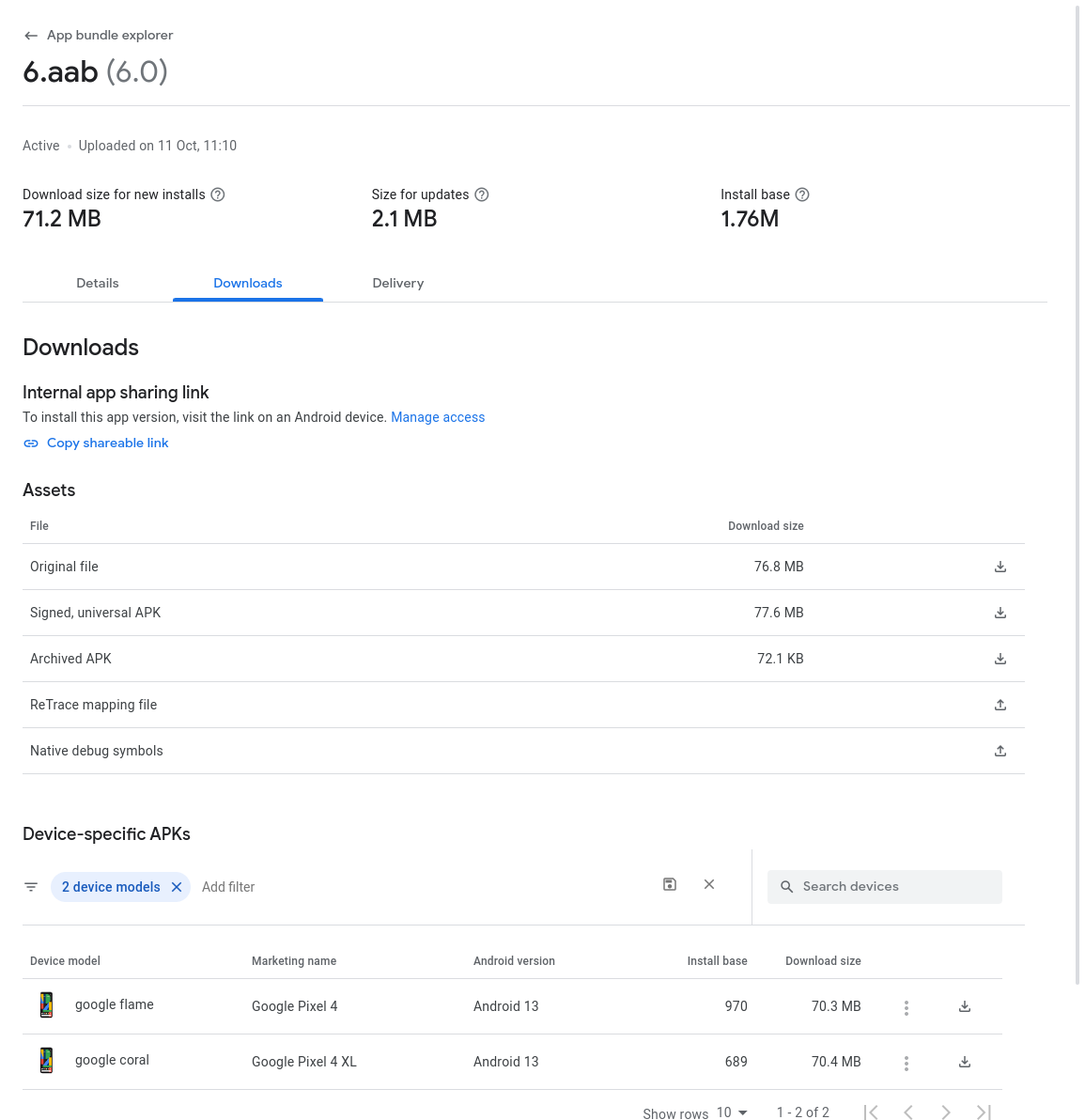Click the back arrow to App bundle explorer
This screenshot has height=1120, width=1085.
pos(31,36)
